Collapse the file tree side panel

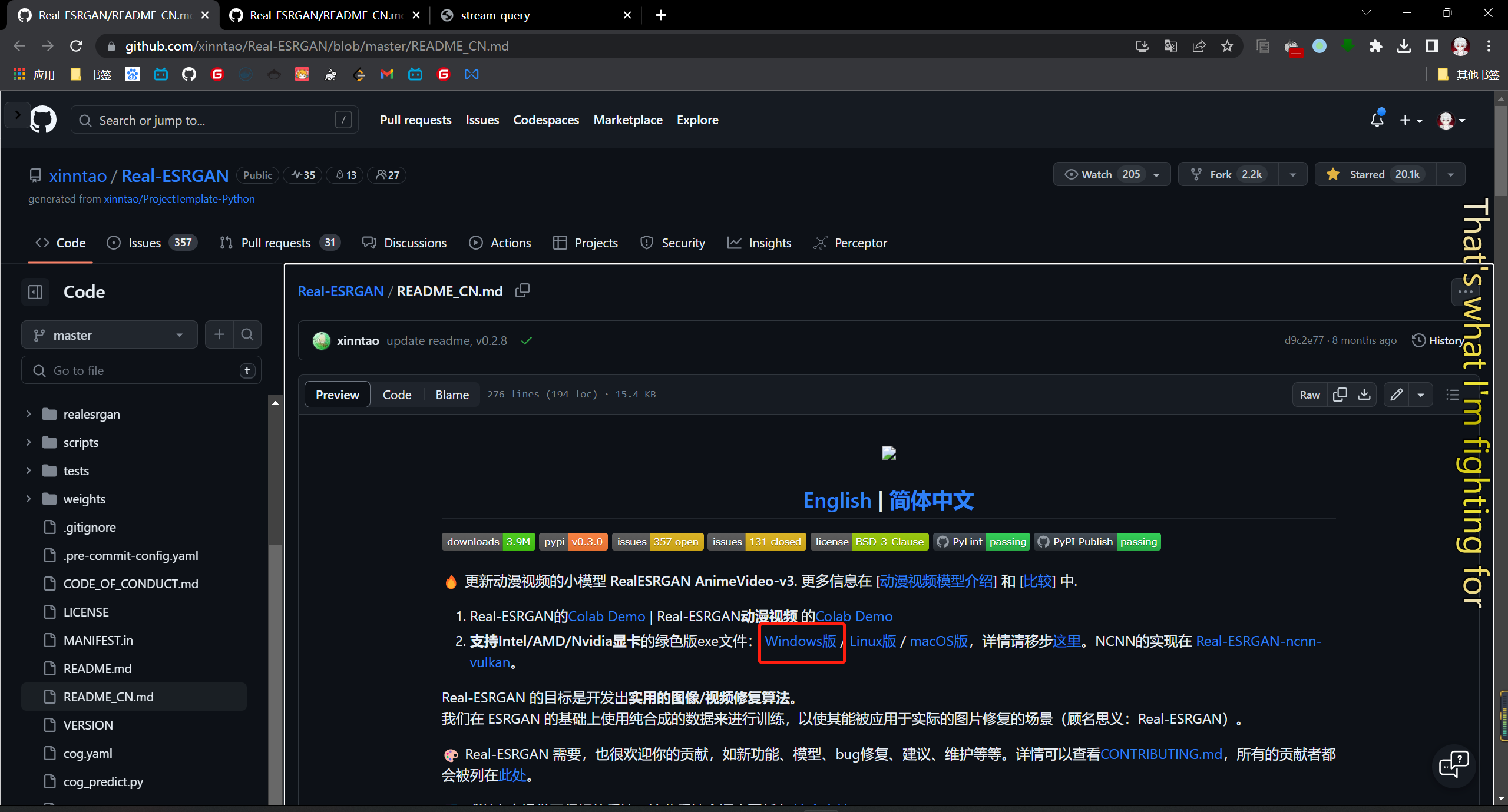pos(35,292)
